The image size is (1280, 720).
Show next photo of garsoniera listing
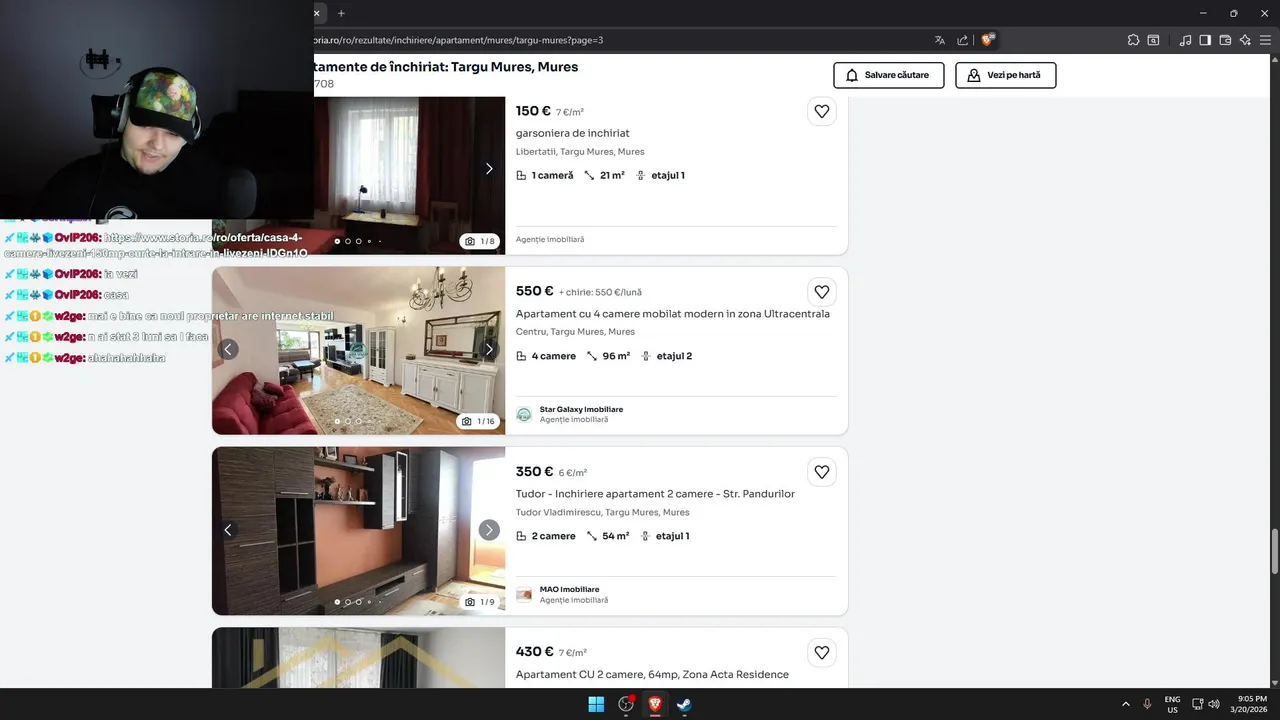[x=489, y=168]
